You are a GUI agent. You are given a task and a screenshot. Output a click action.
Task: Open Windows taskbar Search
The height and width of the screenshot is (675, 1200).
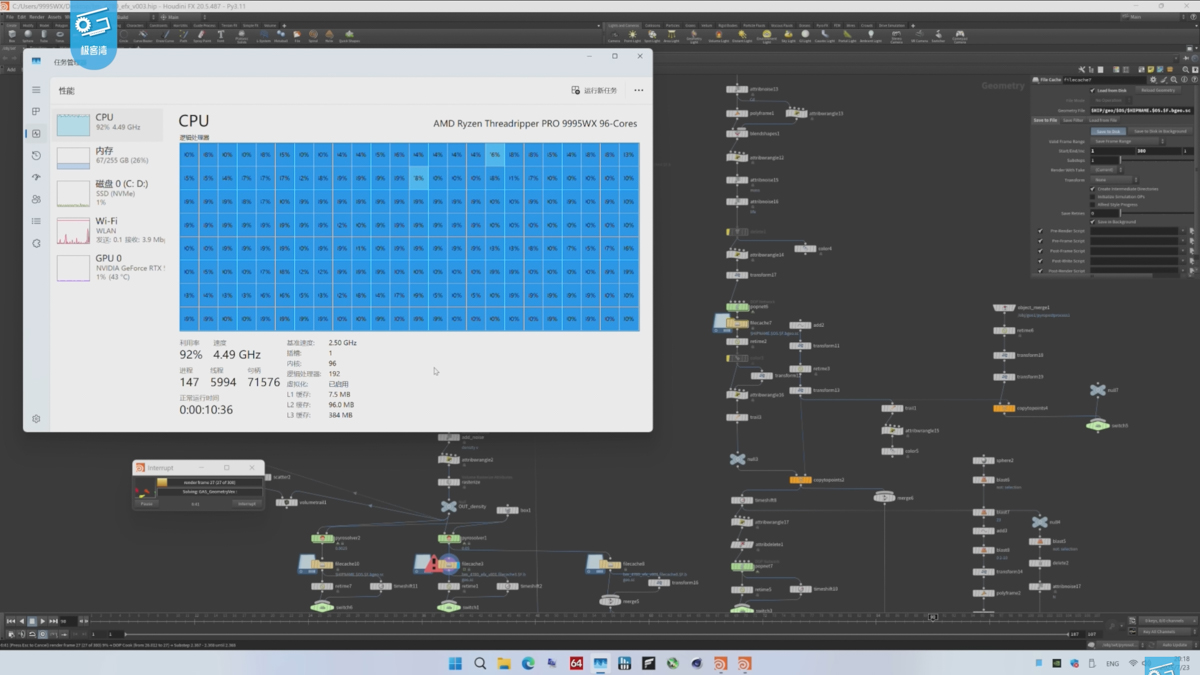pyautogui.click(x=480, y=663)
